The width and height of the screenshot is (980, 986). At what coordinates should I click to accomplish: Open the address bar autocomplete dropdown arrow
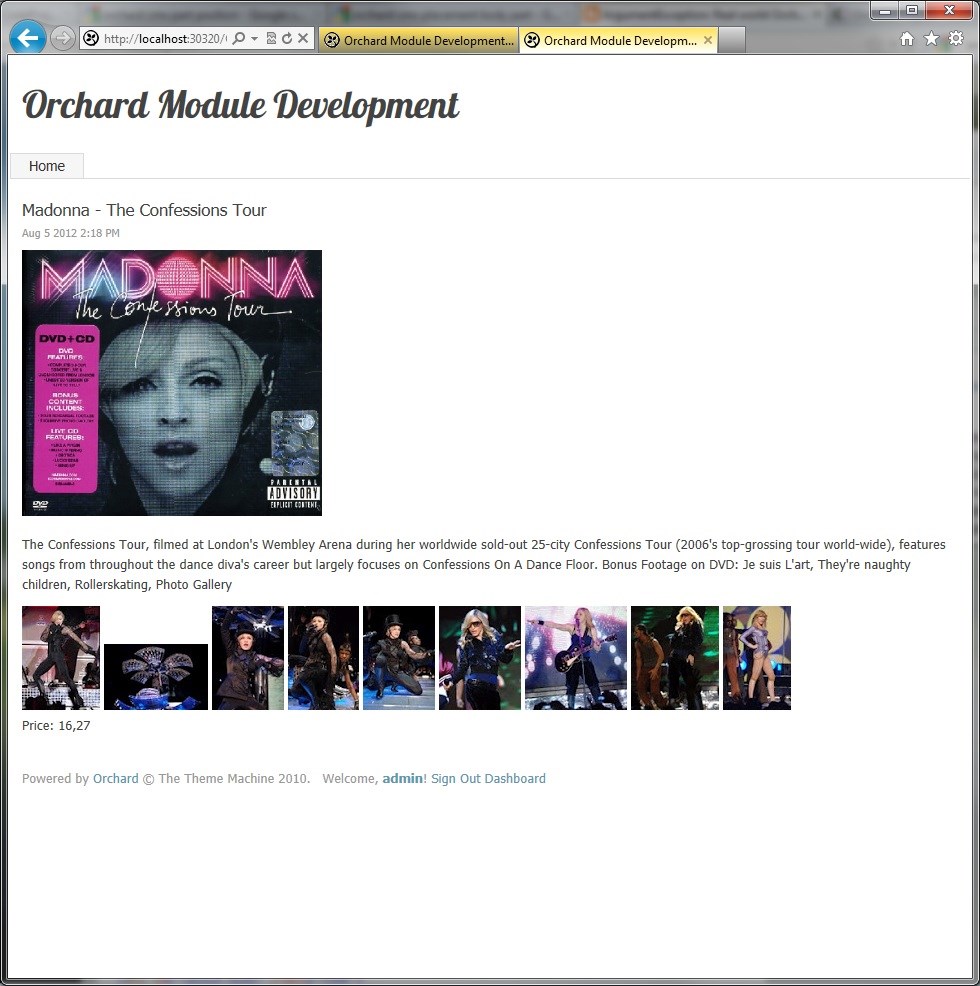click(x=254, y=39)
